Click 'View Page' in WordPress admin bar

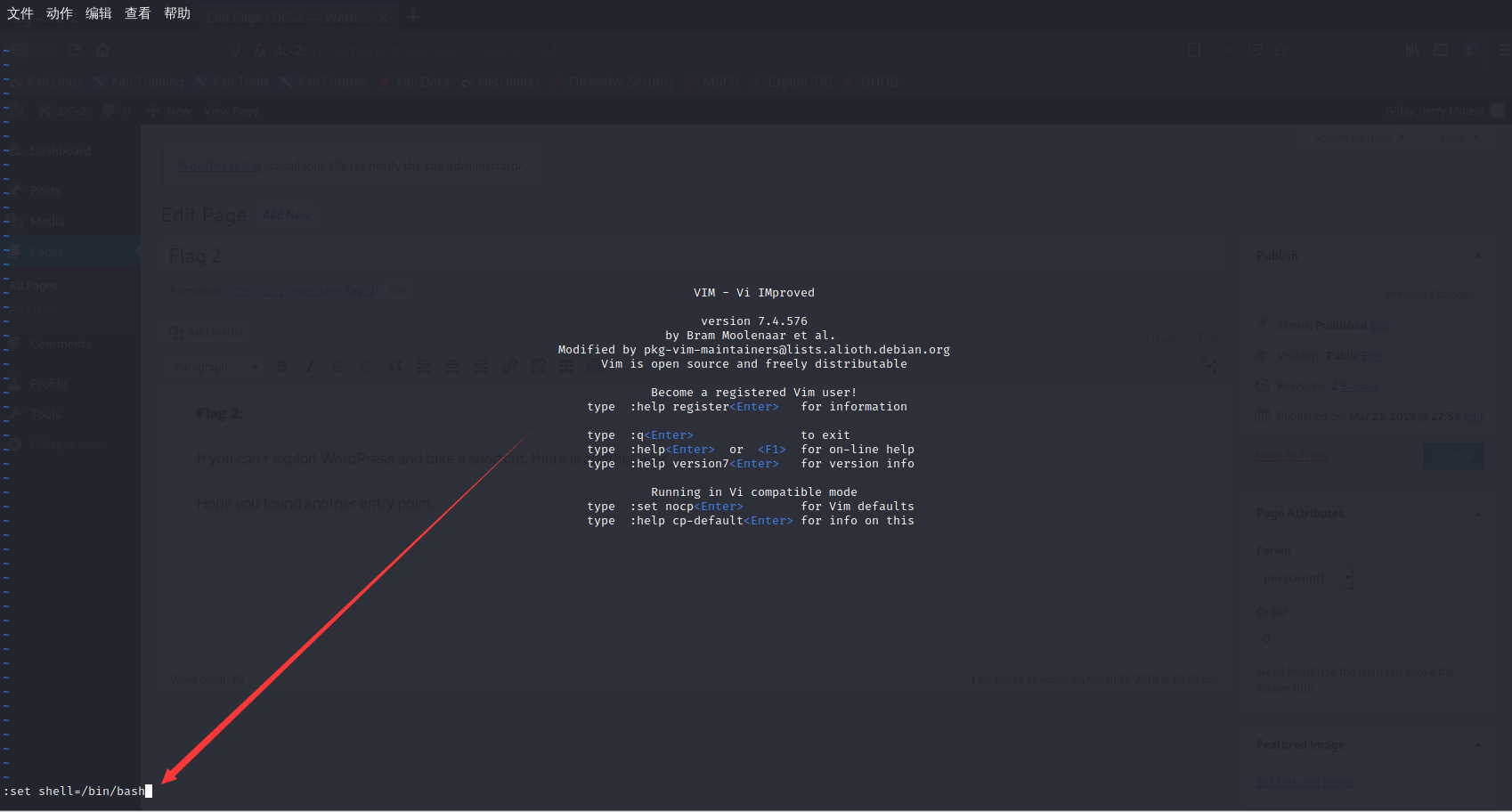[x=231, y=111]
